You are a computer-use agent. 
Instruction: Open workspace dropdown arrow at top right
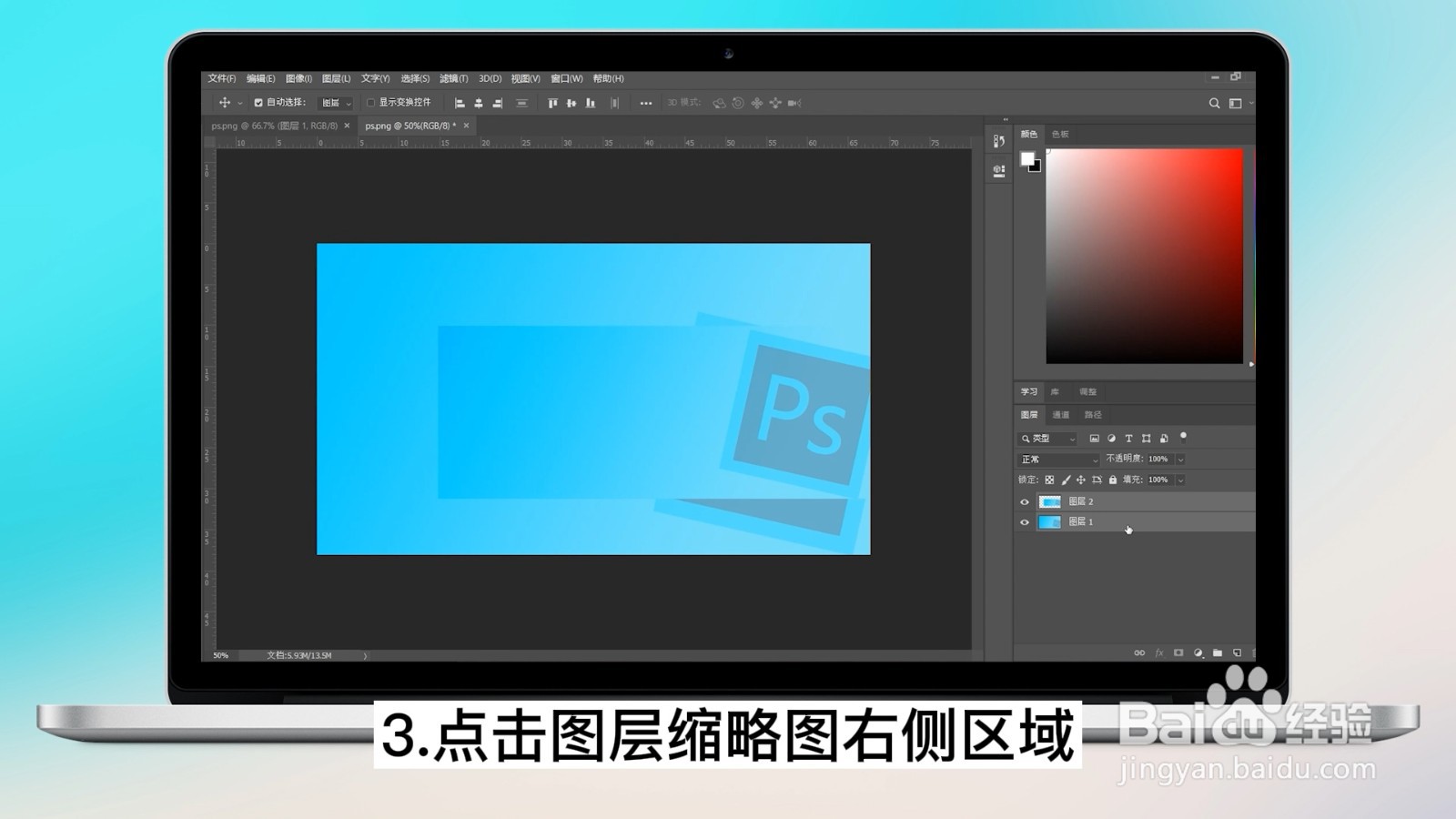tap(1251, 104)
